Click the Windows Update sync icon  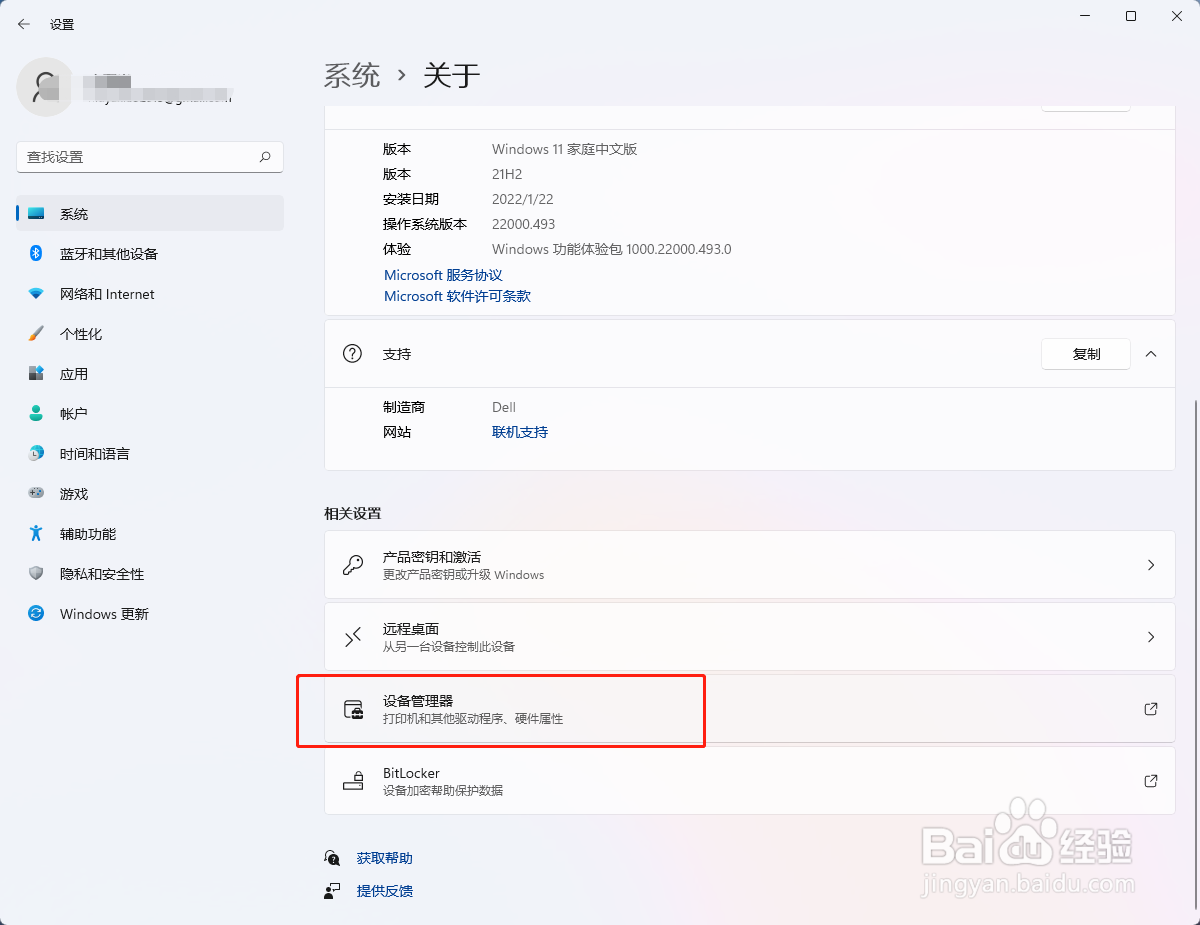(36, 614)
